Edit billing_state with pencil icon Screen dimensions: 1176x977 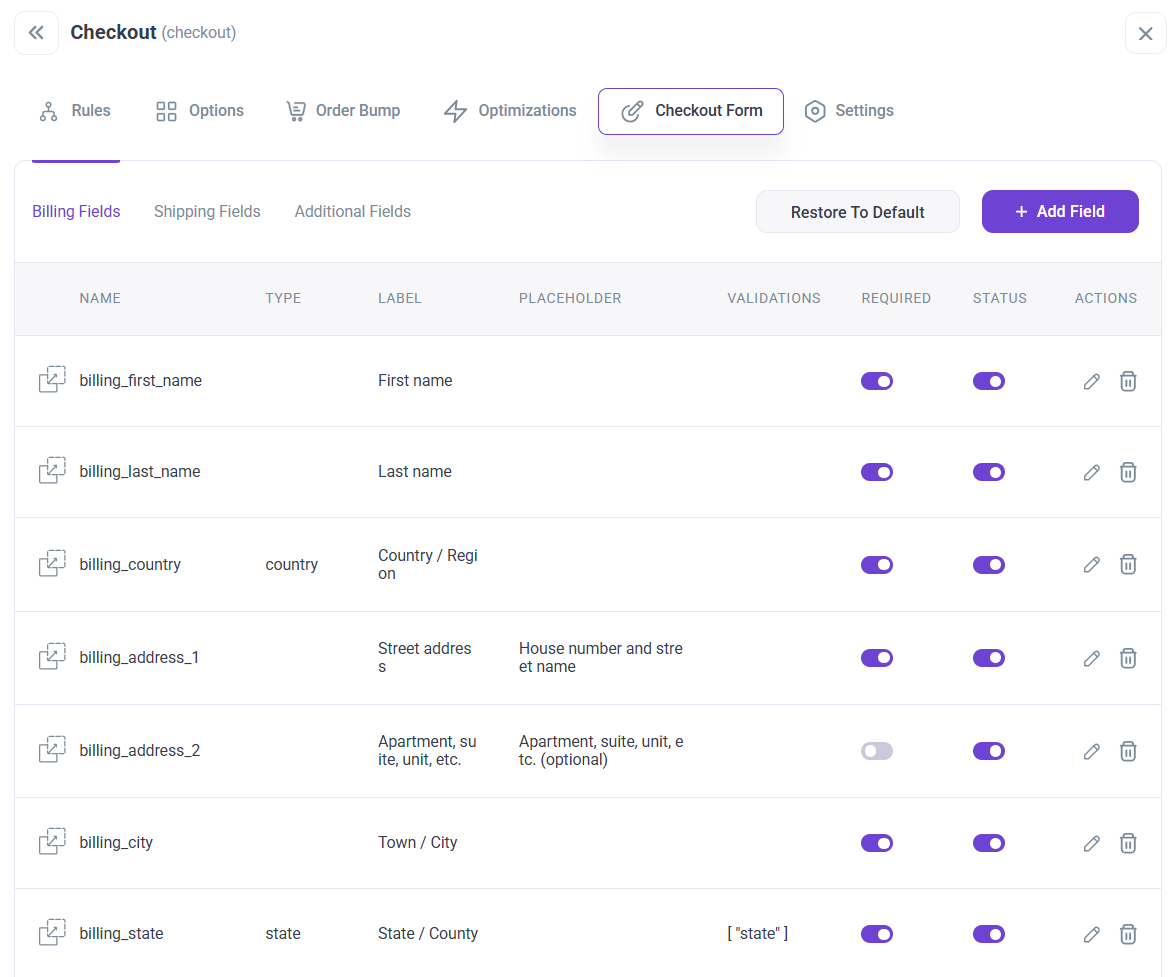1091,934
